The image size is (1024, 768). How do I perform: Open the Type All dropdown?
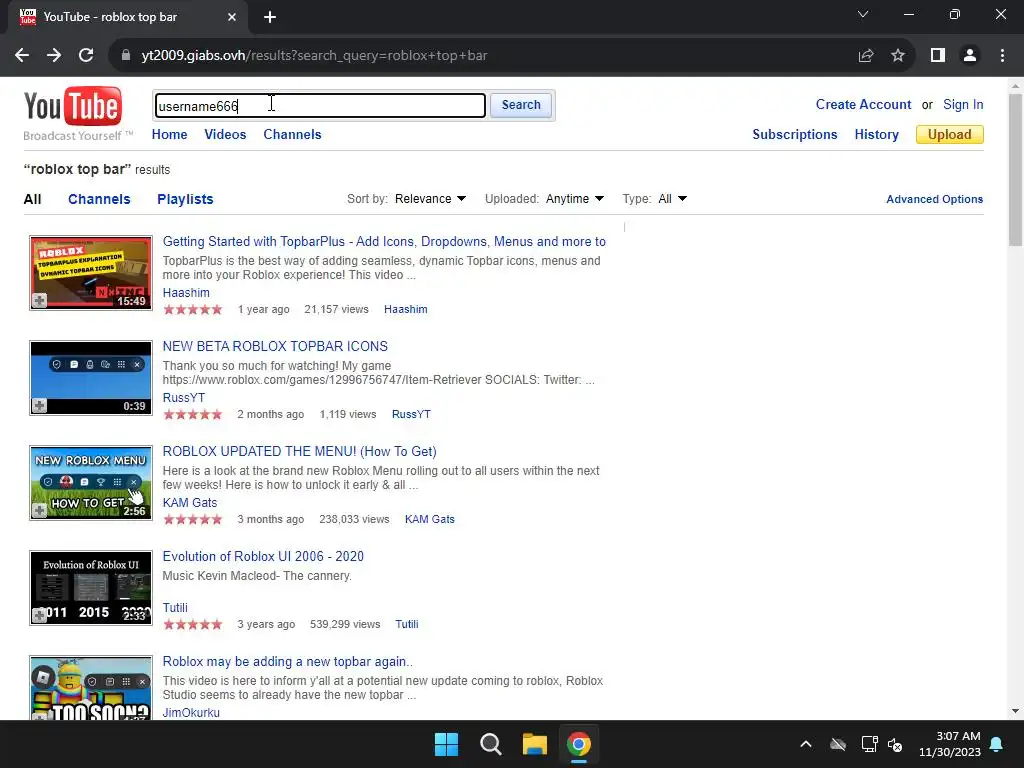(x=673, y=199)
